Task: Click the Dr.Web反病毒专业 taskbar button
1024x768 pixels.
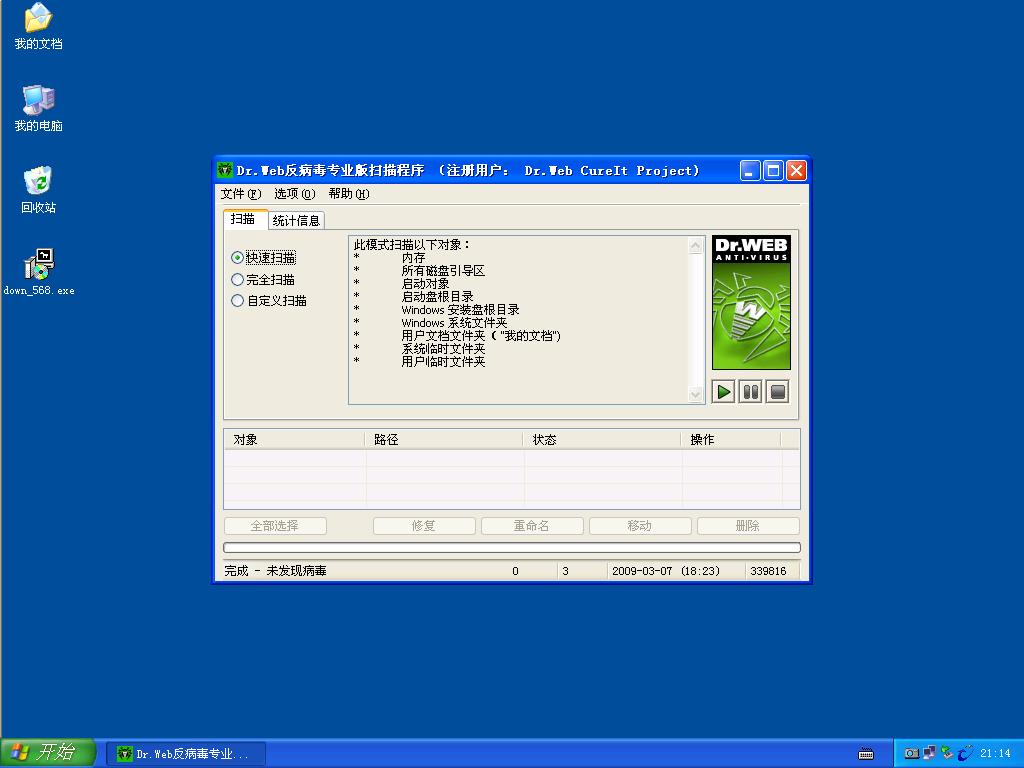Action: pos(185,754)
